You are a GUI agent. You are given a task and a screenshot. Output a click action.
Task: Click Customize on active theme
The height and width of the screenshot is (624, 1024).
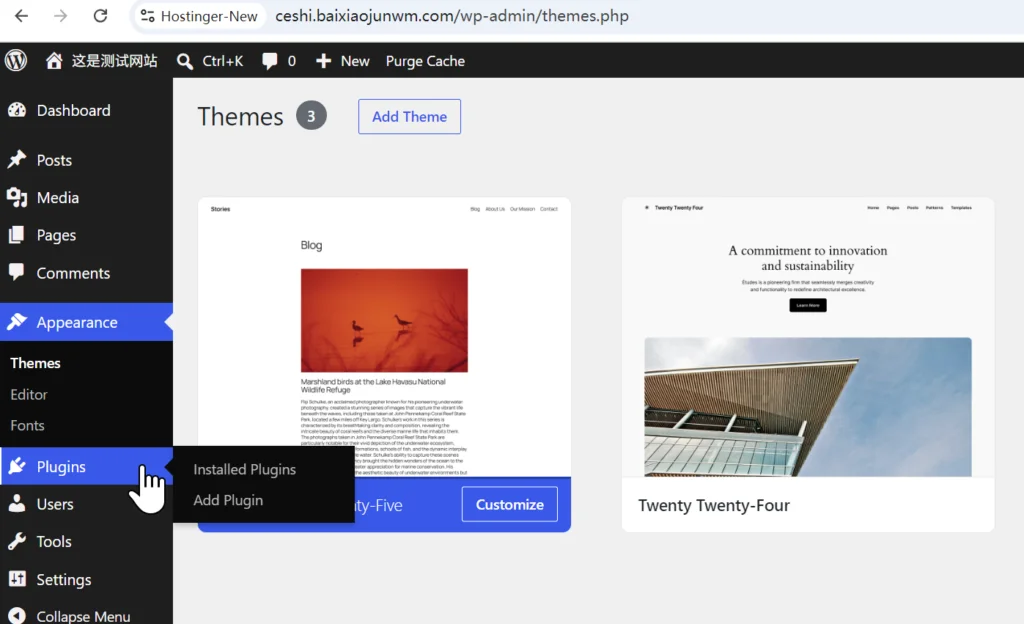click(x=510, y=505)
